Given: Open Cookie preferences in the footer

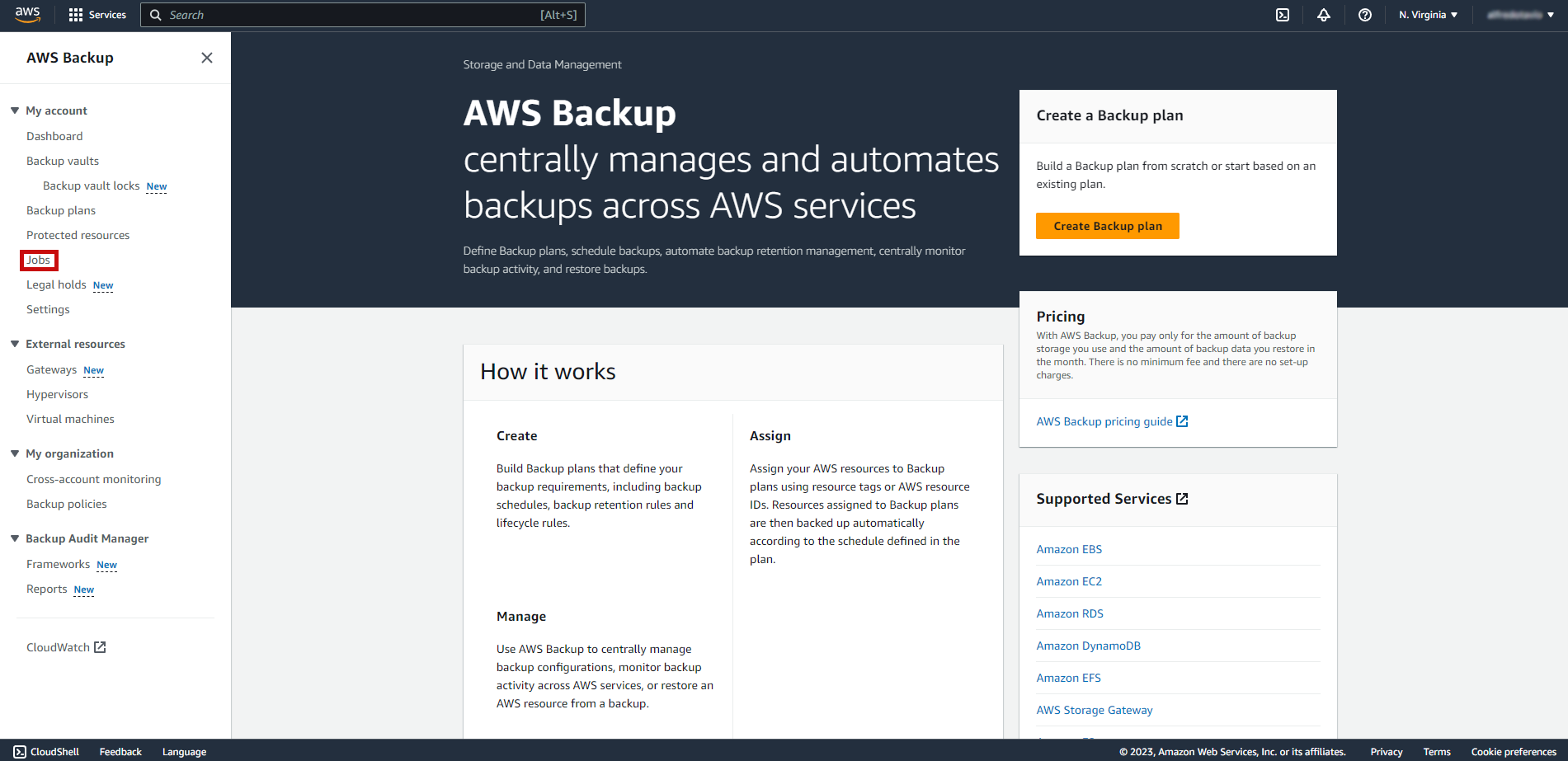Looking at the screenshot, I should coord(1514,752).
